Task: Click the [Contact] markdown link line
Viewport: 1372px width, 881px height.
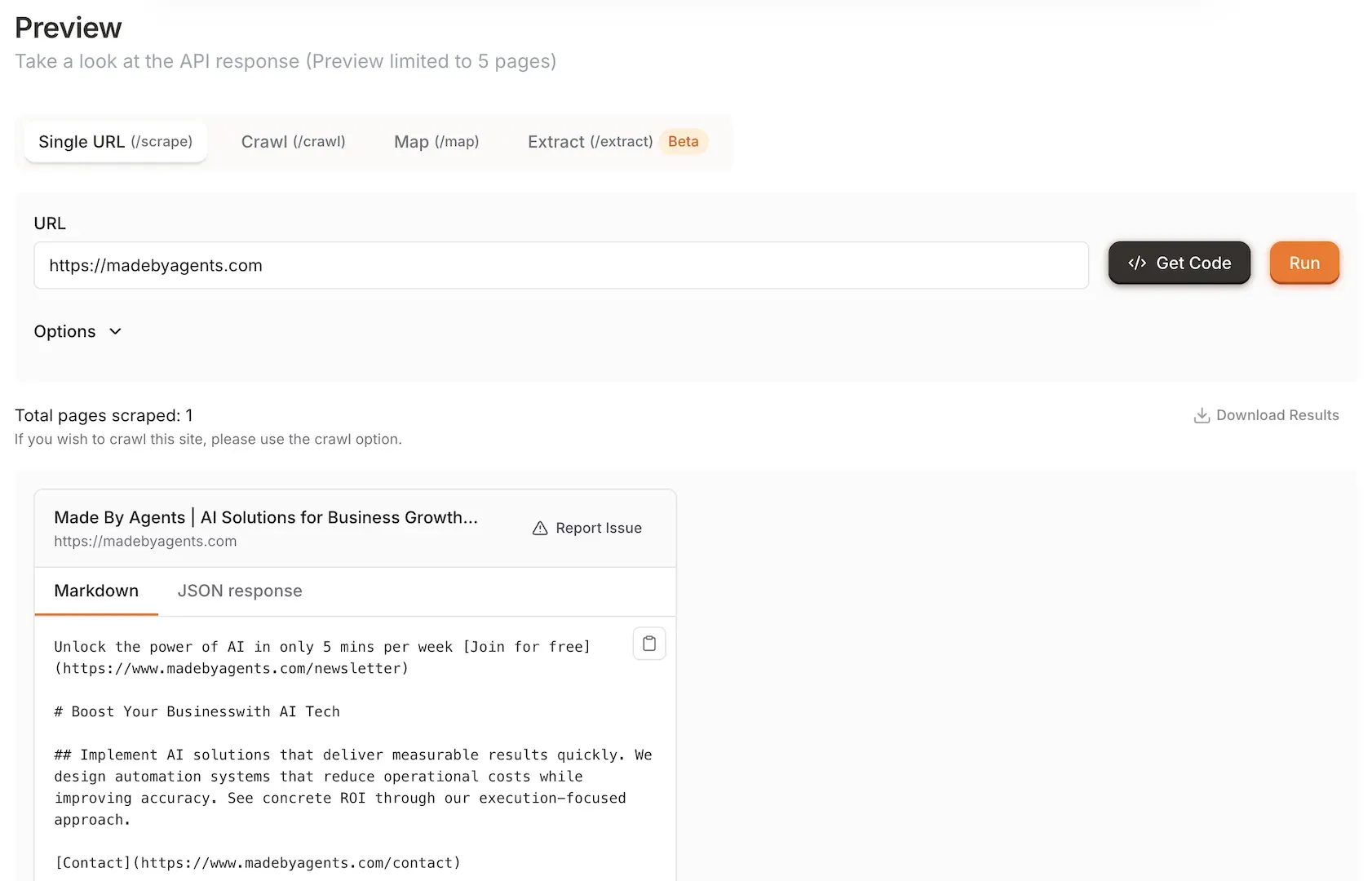Action: click(x=258, y=862)
